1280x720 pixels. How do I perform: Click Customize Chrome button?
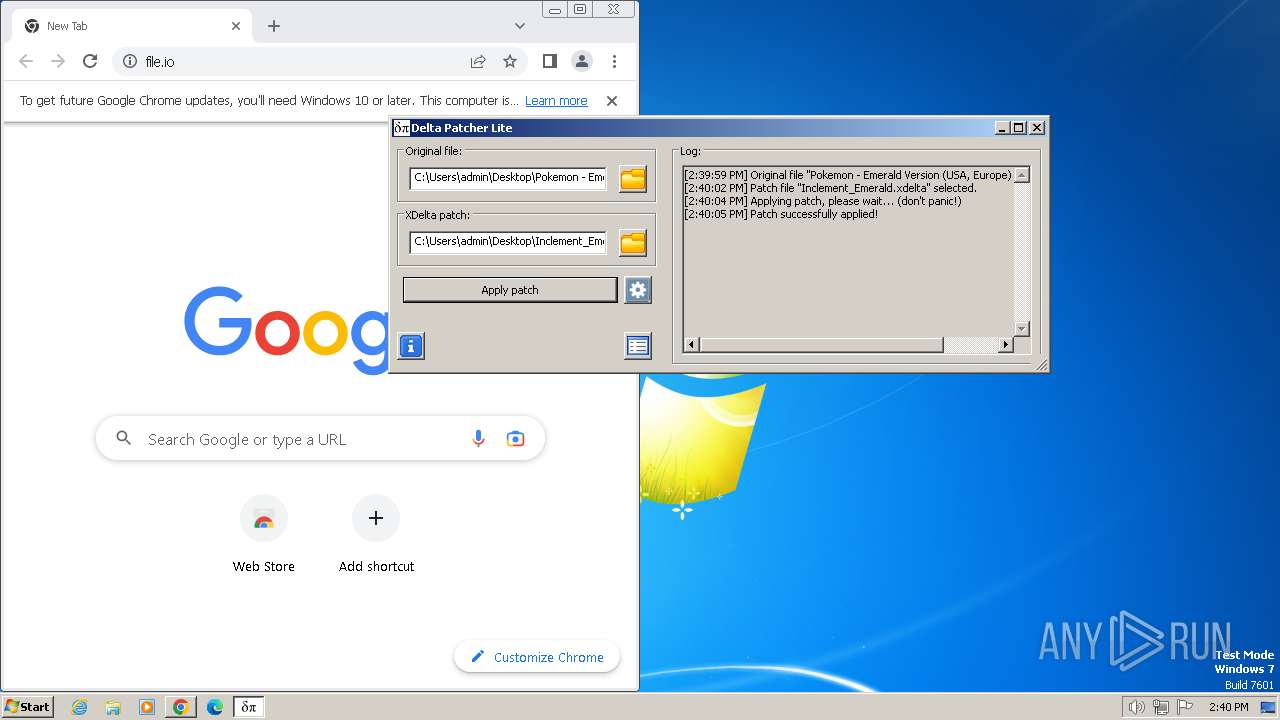coord(537,657)
